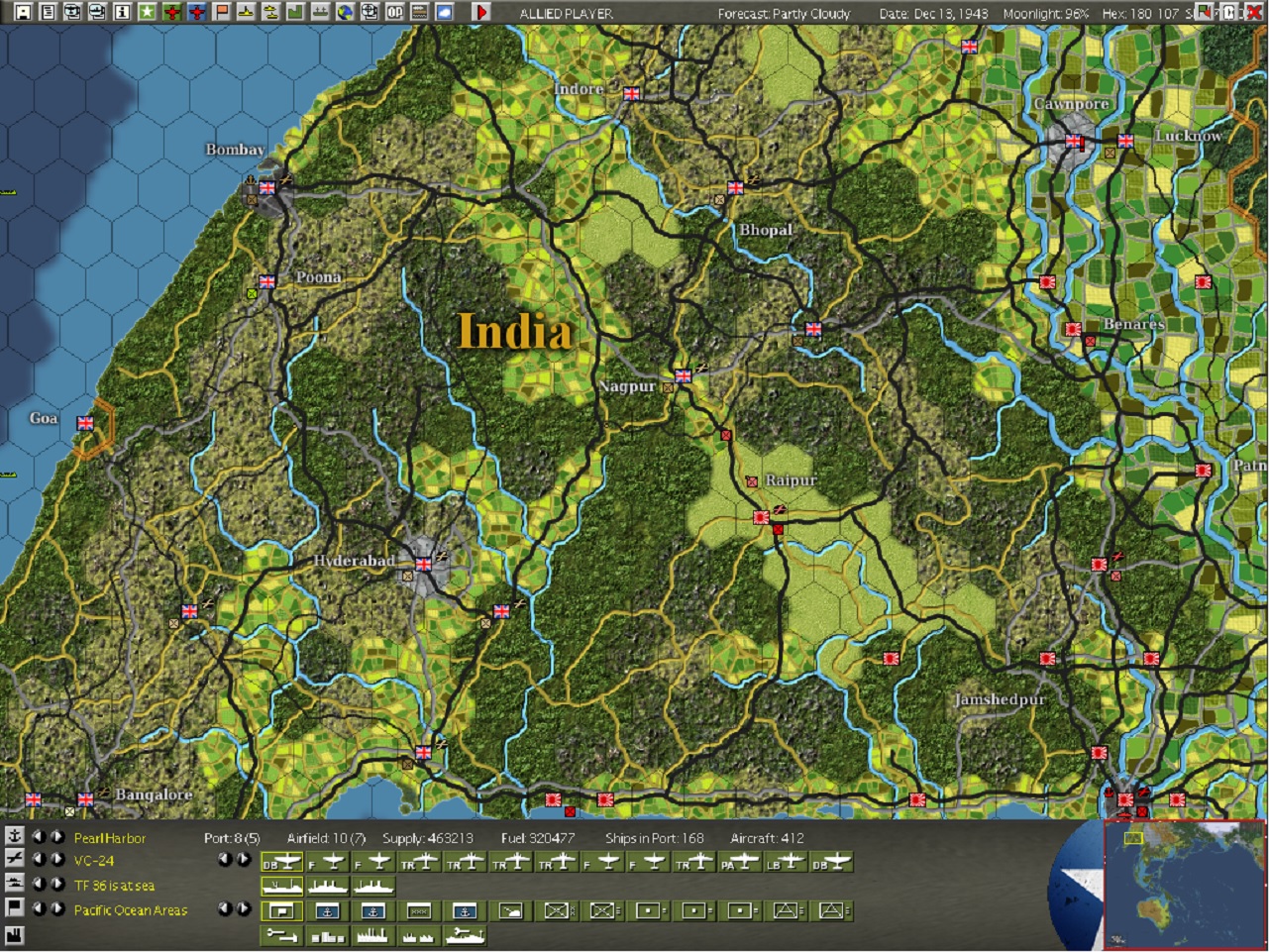
Task: Select the wrench repair icon in bottom row
Action: 281,934
